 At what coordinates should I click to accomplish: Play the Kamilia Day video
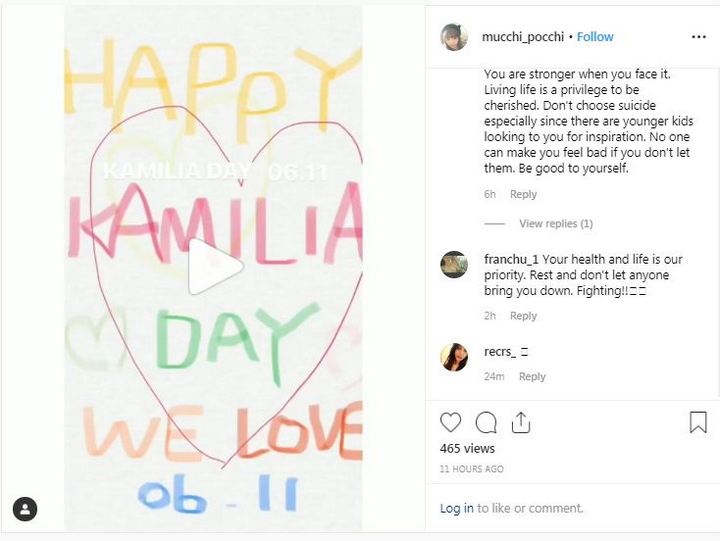[215, 268]
